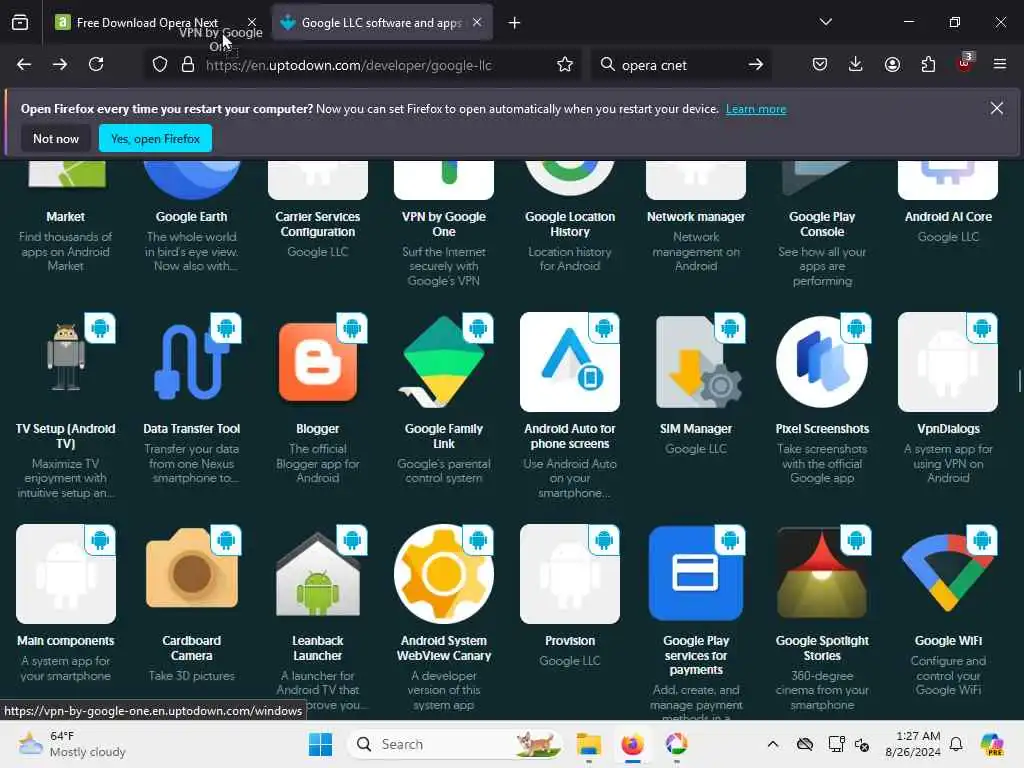Click the taskbar Search box
This screenshot has width=1024, height=768.
[455, 744]
